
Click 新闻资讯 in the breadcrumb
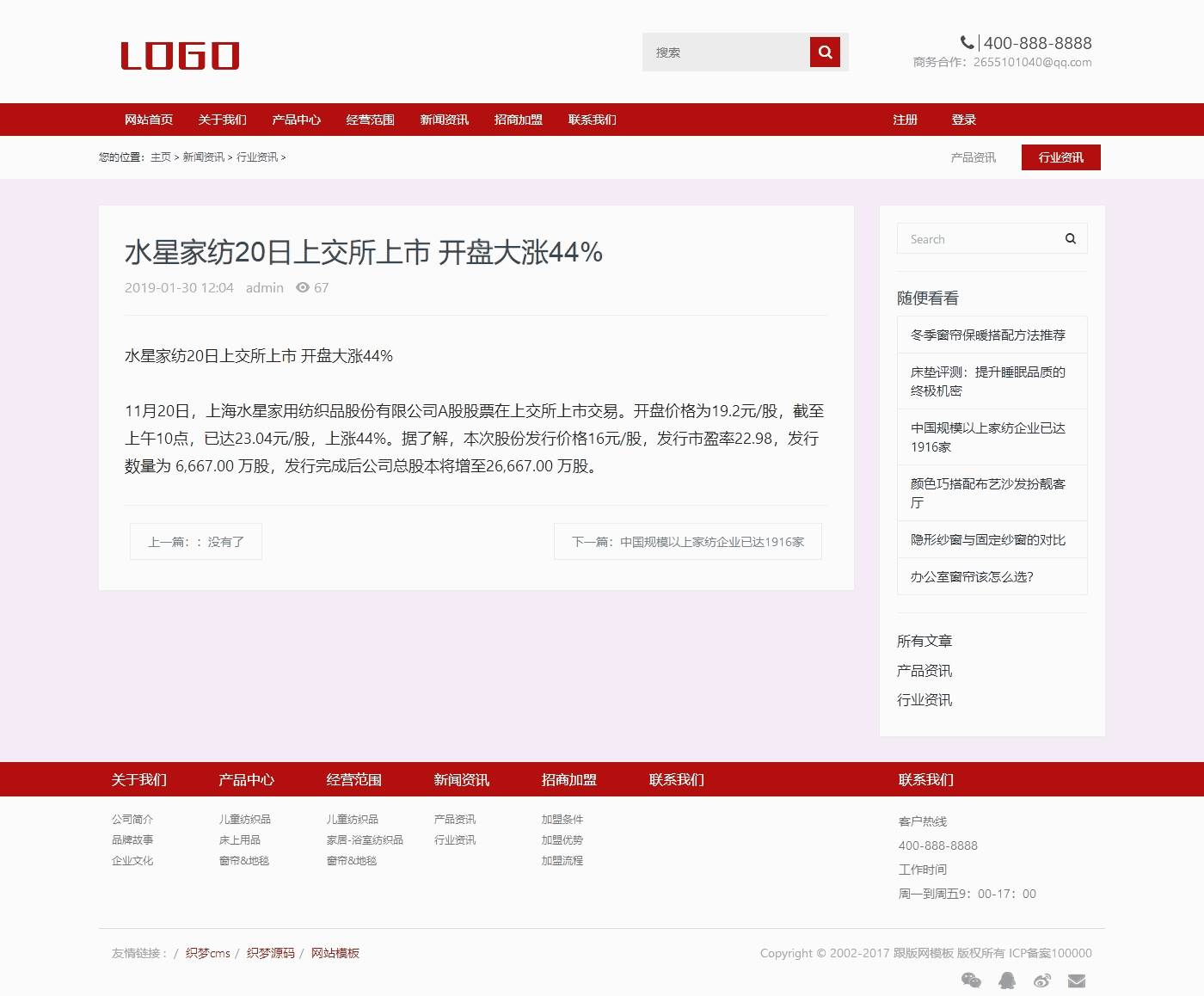[x=204, y=157]
